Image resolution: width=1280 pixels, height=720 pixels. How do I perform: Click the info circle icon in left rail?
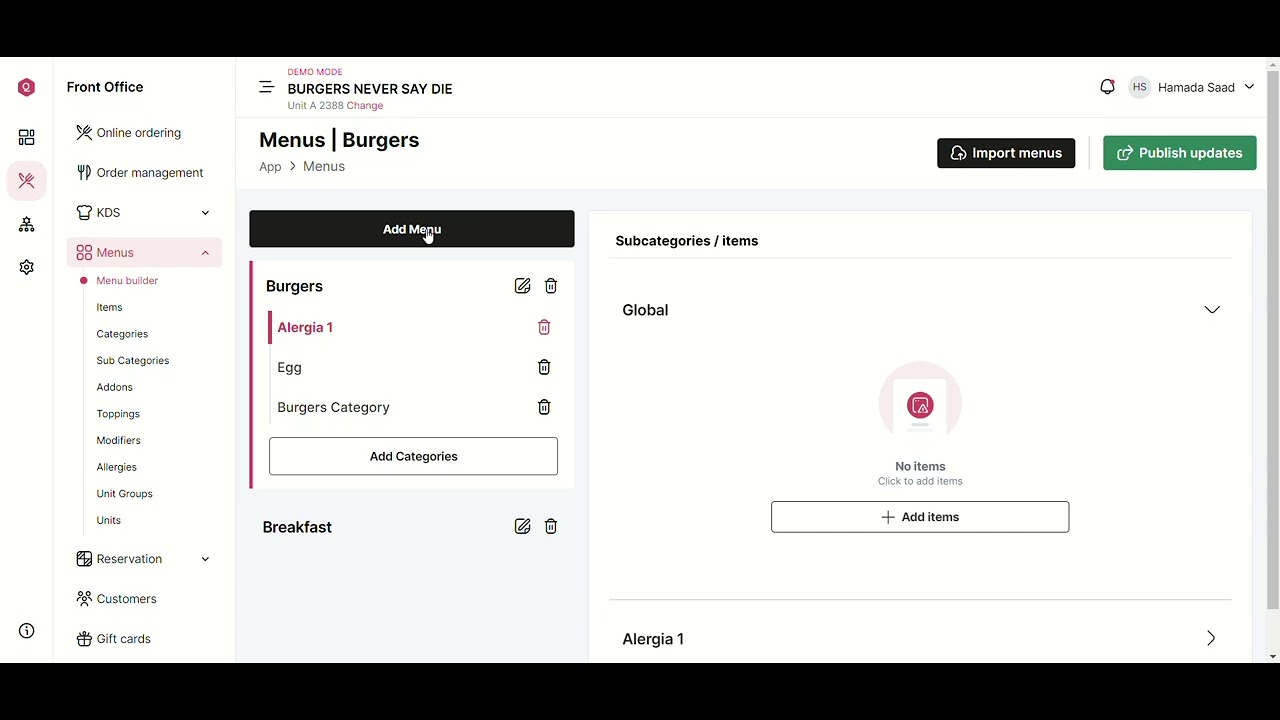tap(27, 631)
